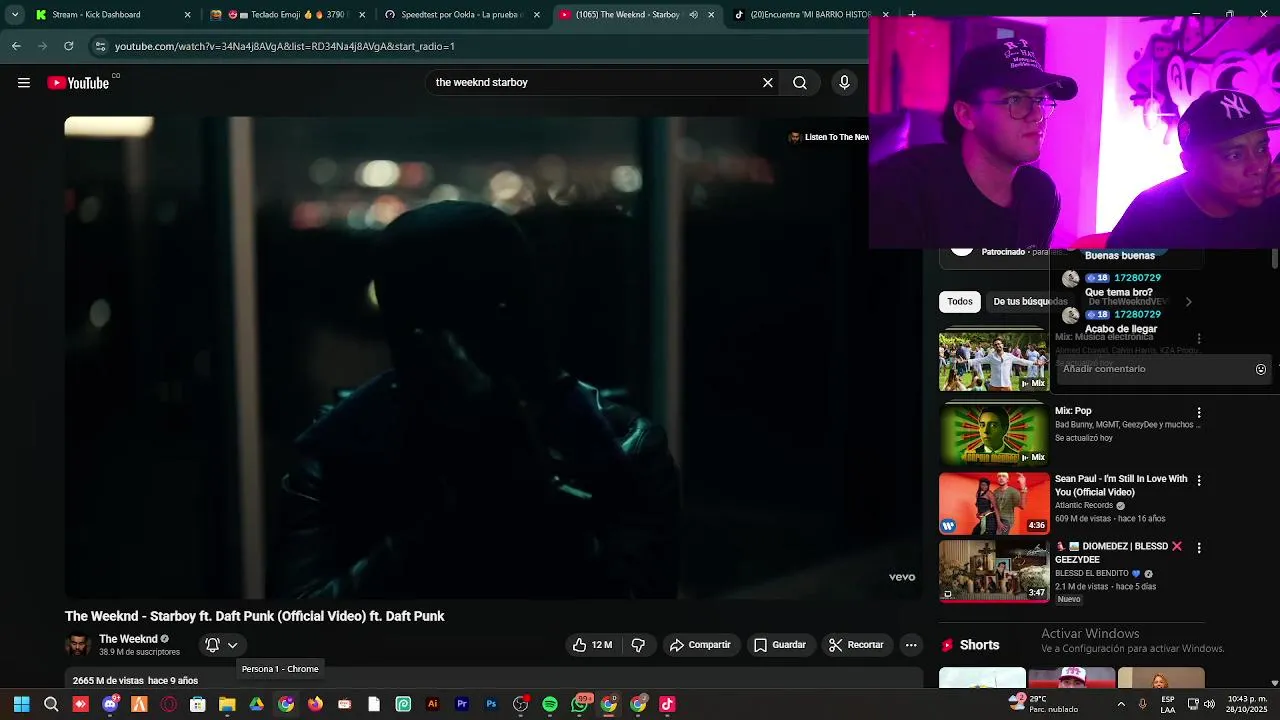Image resolution: width=1280 pixels, height=720 pixels.
Task: Switch to the TikTok MI BARRIO tab
Action: click(804, 15)
